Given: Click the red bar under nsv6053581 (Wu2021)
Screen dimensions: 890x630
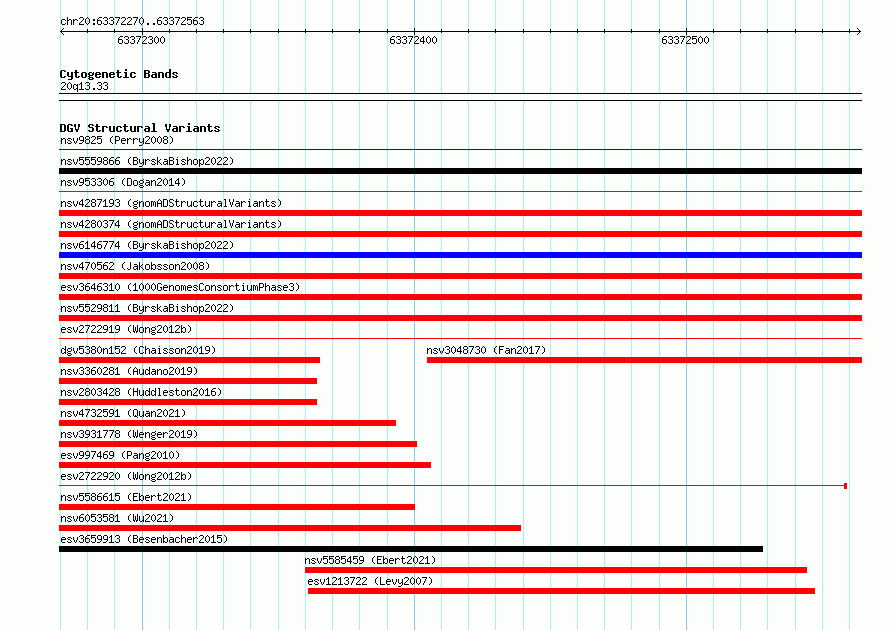Looking at the screenshot, I should [x=290, y=528].
